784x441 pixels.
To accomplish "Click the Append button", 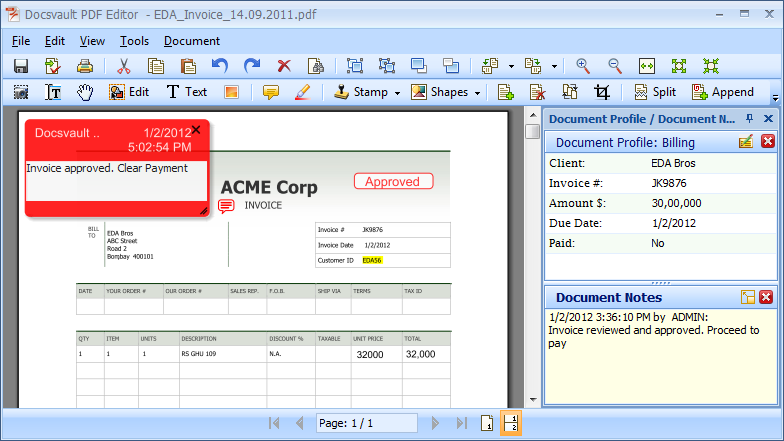I will (722, 92).
